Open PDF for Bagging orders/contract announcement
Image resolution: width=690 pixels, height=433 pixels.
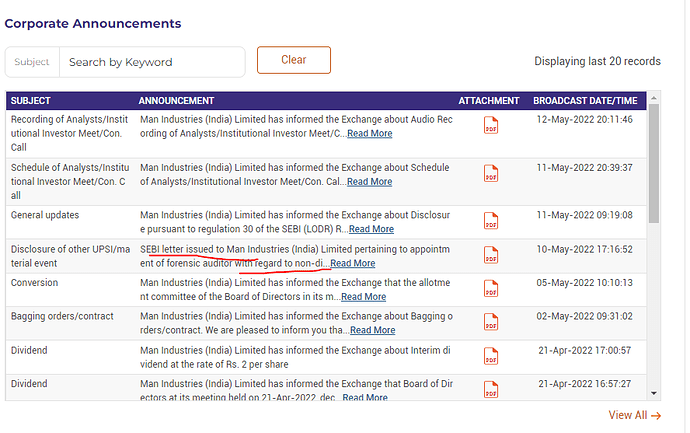pyautogui.click(x=491, y=322)
